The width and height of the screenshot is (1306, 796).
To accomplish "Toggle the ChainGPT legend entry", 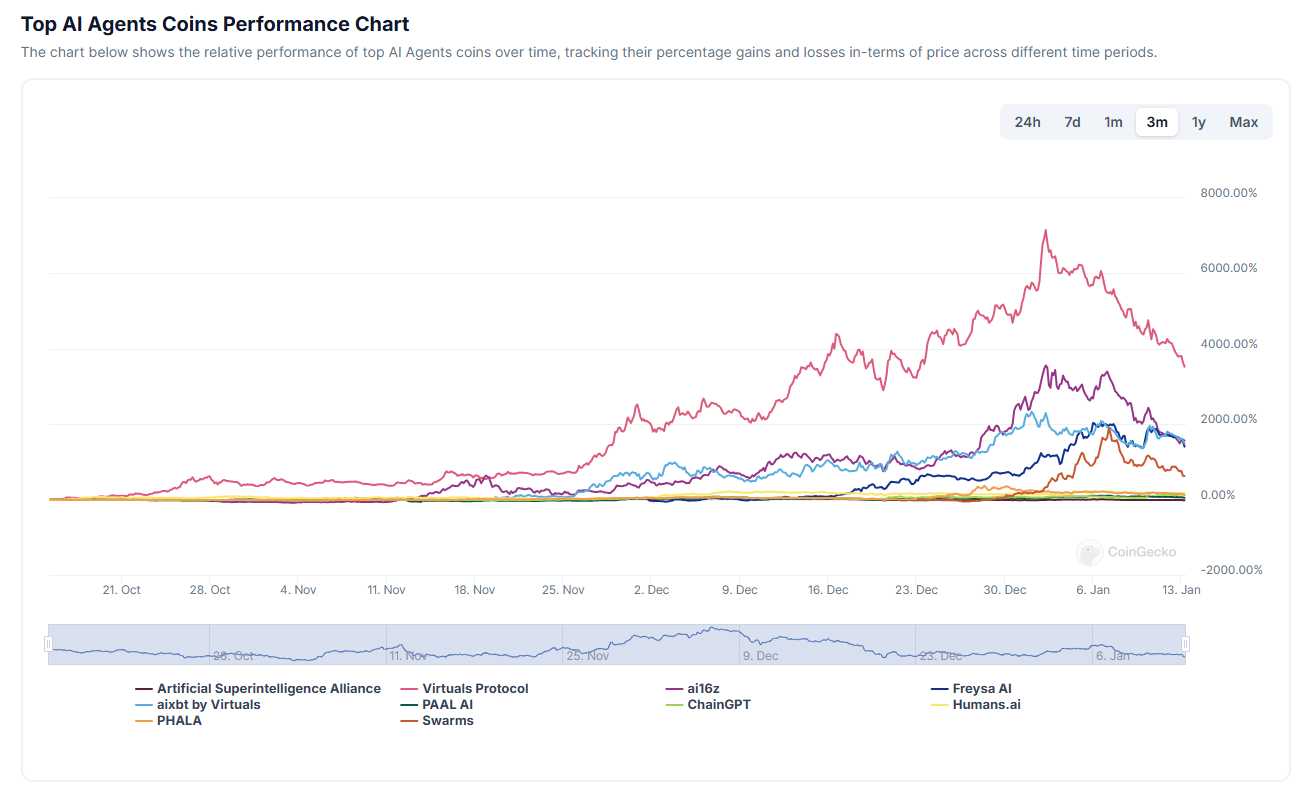I will tap(720, 704).
